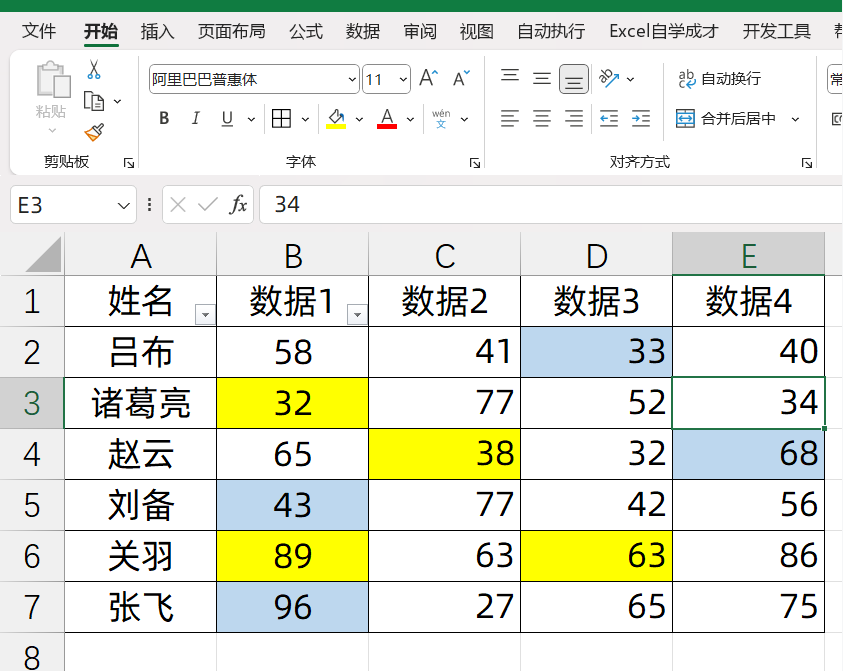Viewport: 843px width, 671px height.
Task: Open the 文件 tab
Action: pyautogui.click(x=39, y=31)
